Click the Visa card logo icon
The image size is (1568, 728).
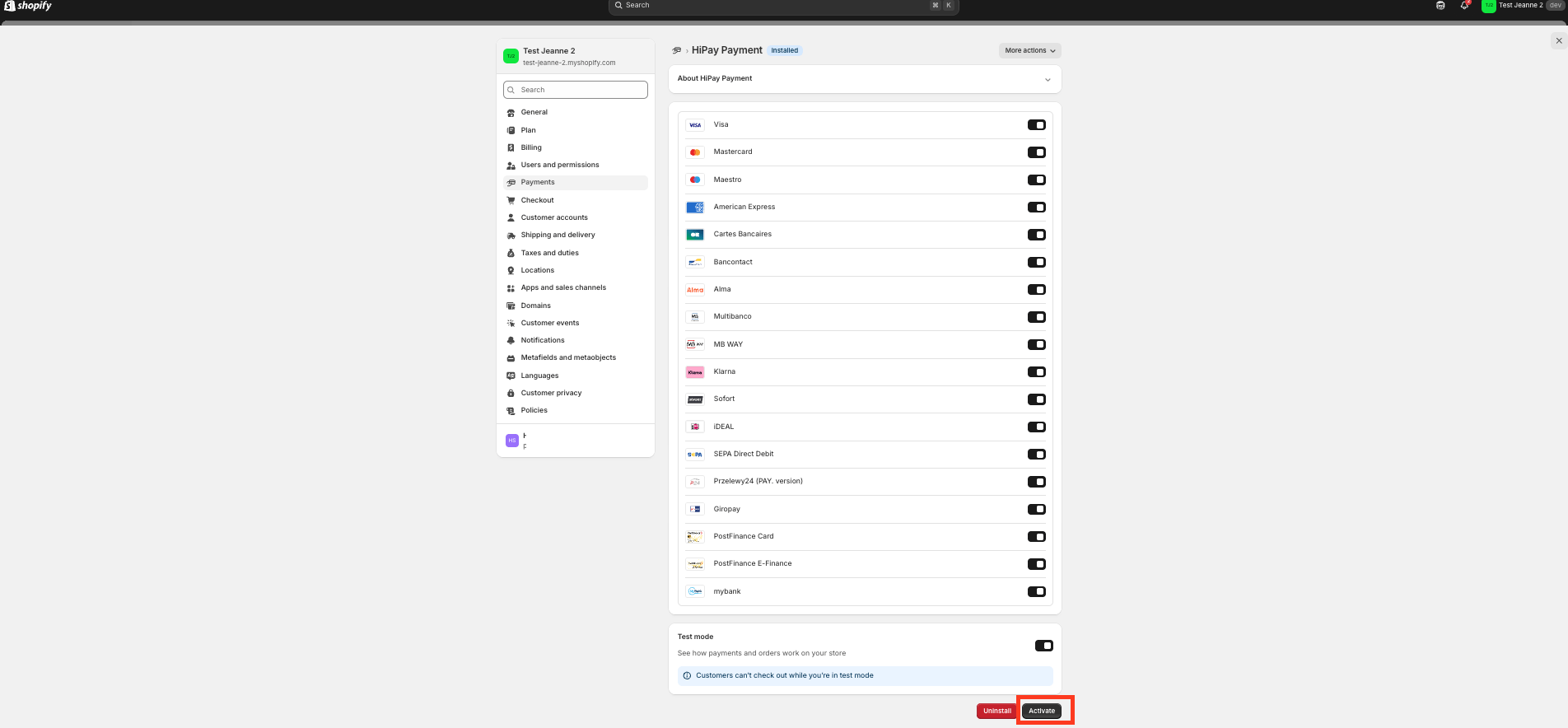(x=695, y=125)
